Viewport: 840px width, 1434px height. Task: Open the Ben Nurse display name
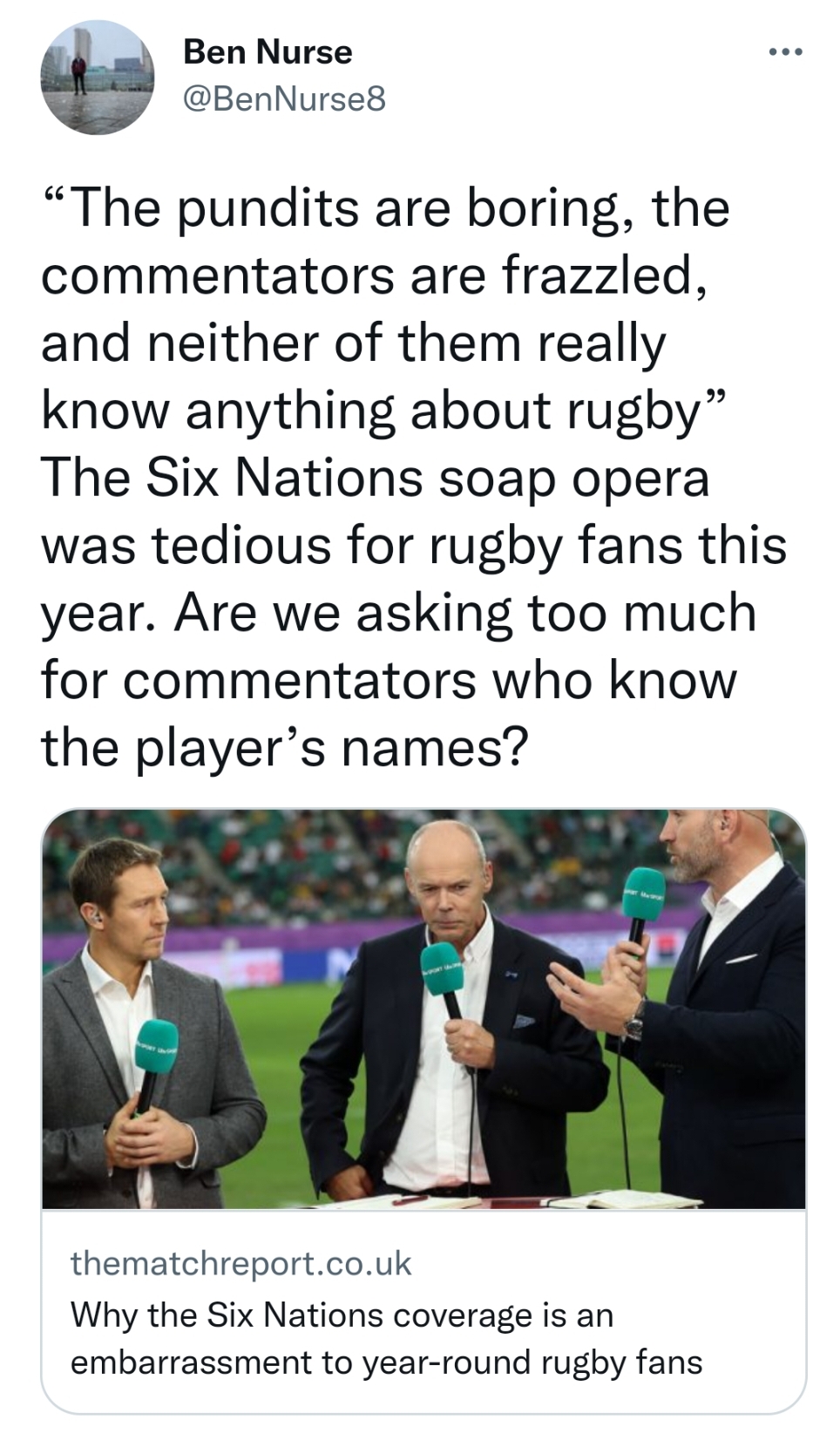point(268,52)
